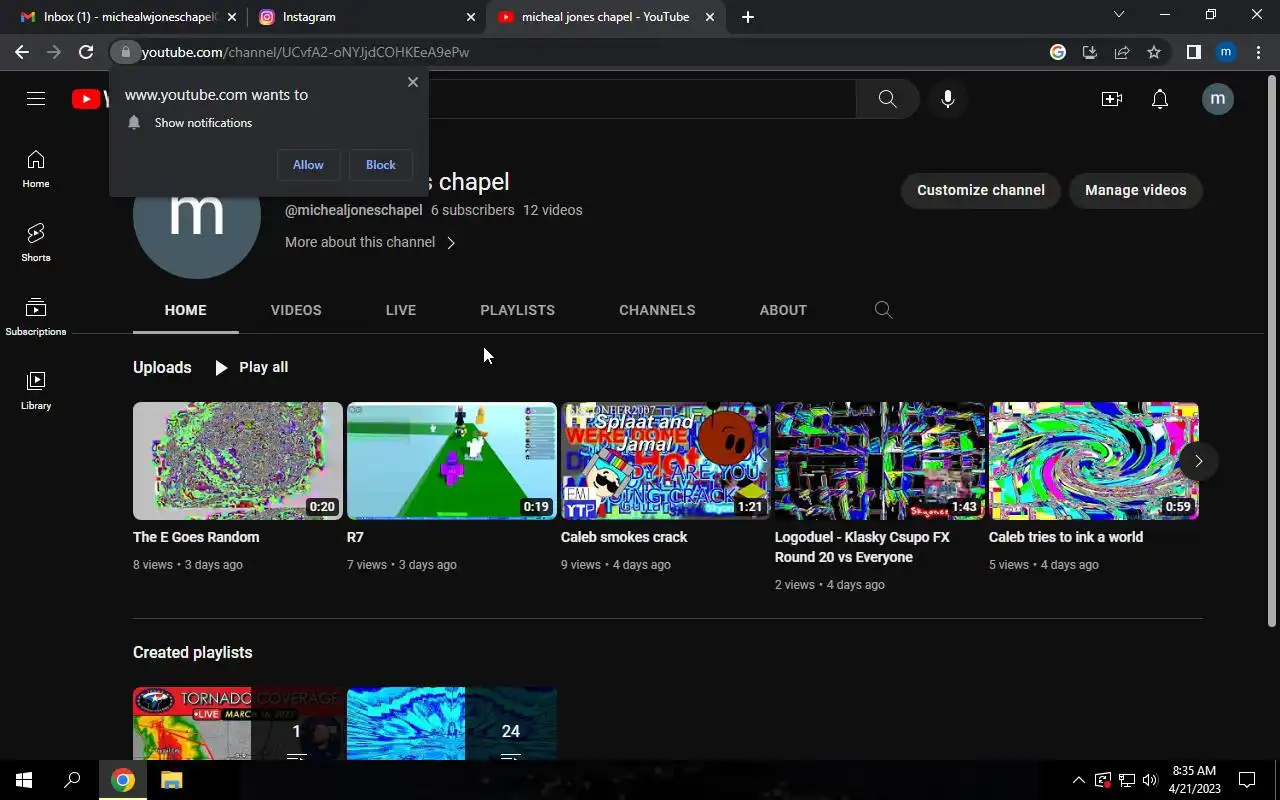Open YouTube notifications bell
Screen dimensions: 1280x800
pos(1160,99)
